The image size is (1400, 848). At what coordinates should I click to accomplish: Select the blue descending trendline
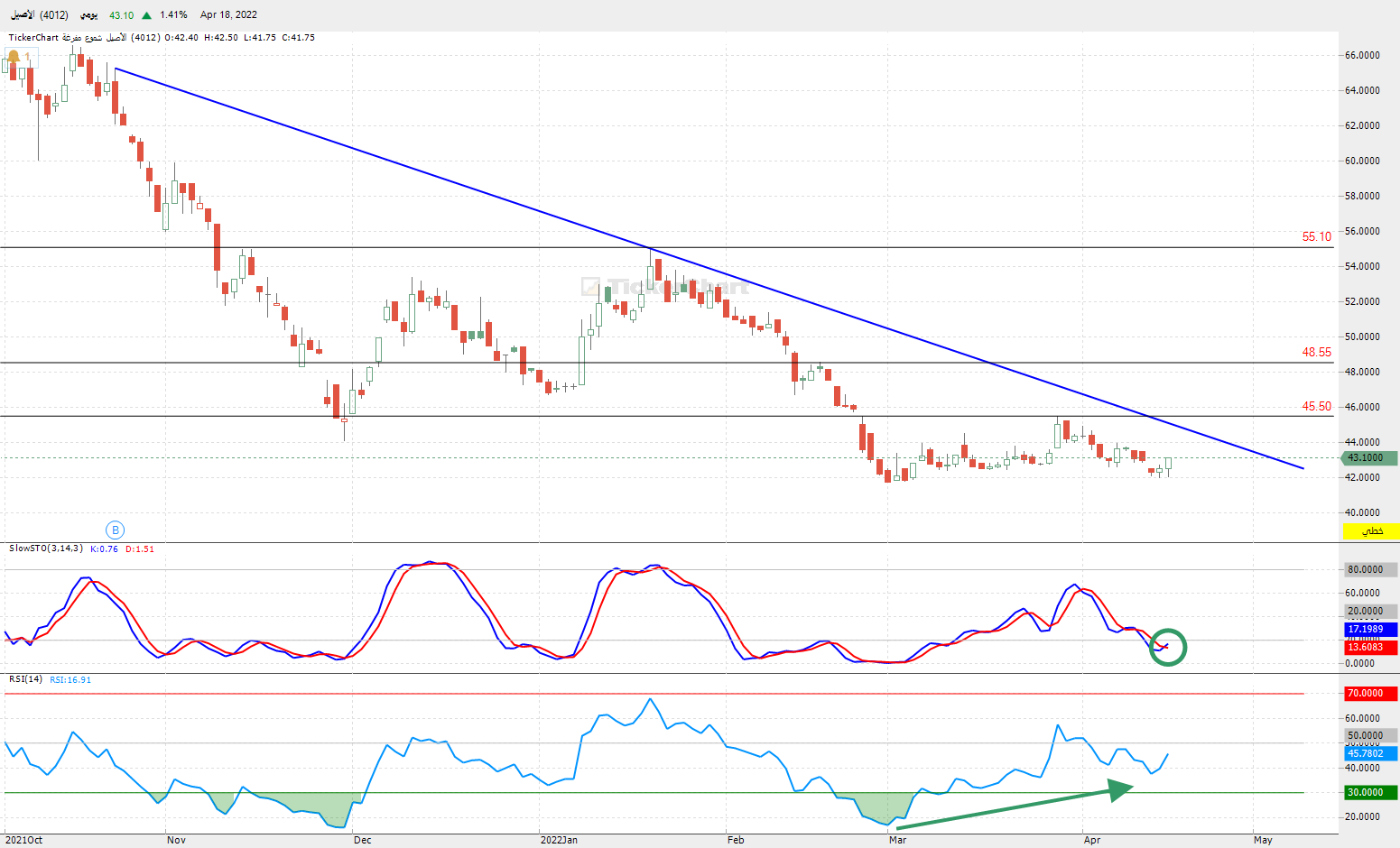pyautogui.click(x=709, y=268)
